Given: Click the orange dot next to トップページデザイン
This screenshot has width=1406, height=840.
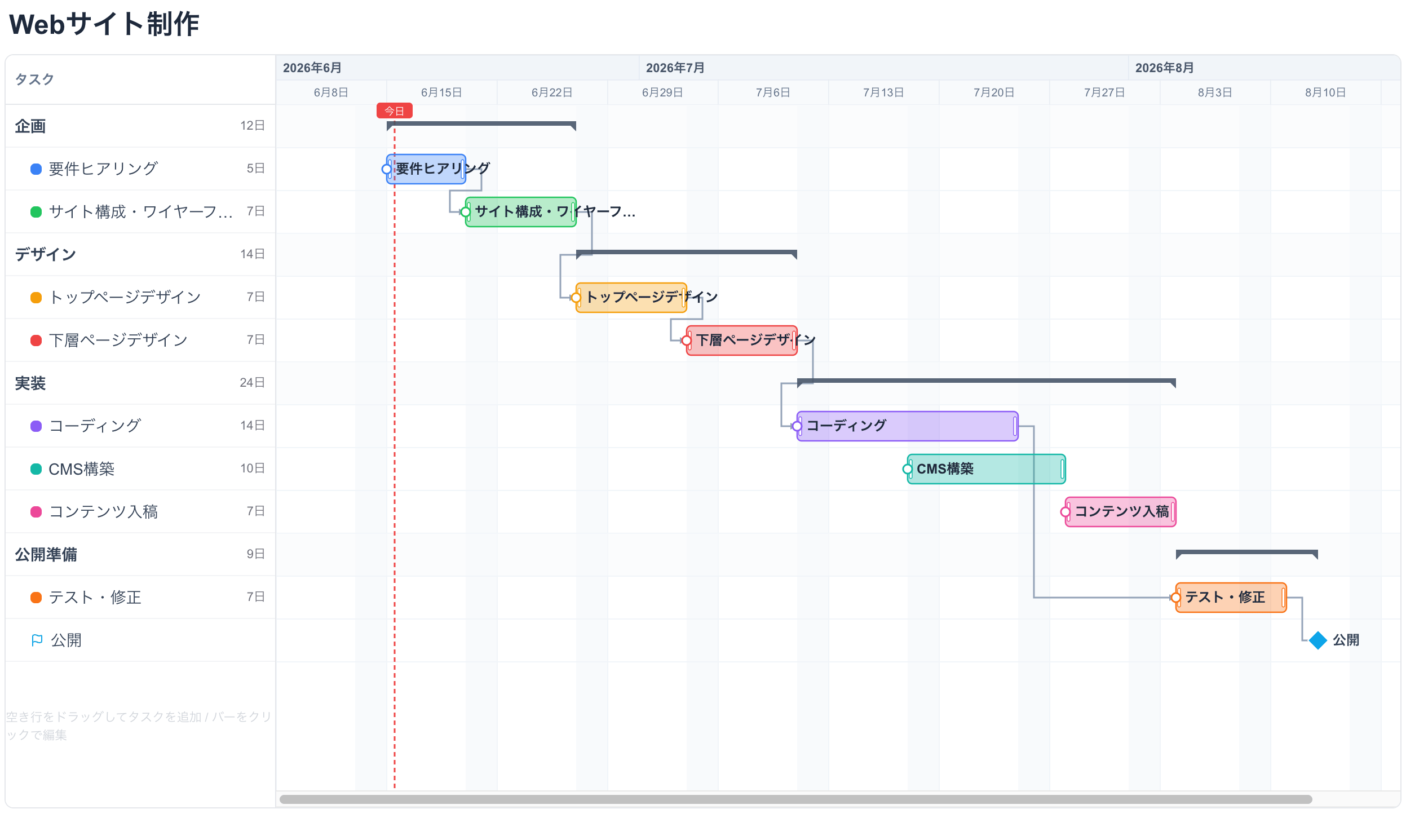Looking at the screenshot, I should click(36, 297).
